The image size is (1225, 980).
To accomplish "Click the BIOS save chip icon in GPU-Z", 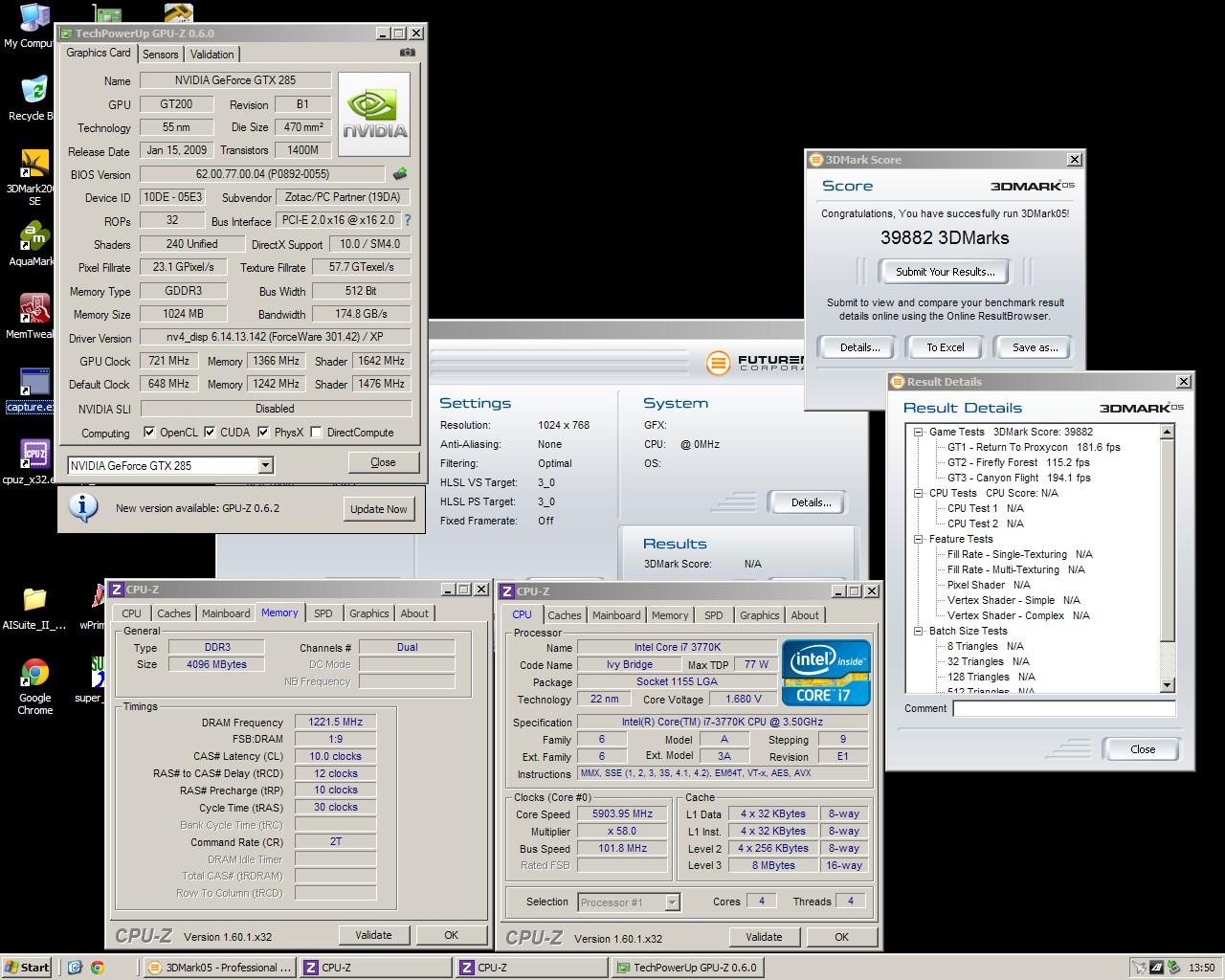I will coord(400,174).
